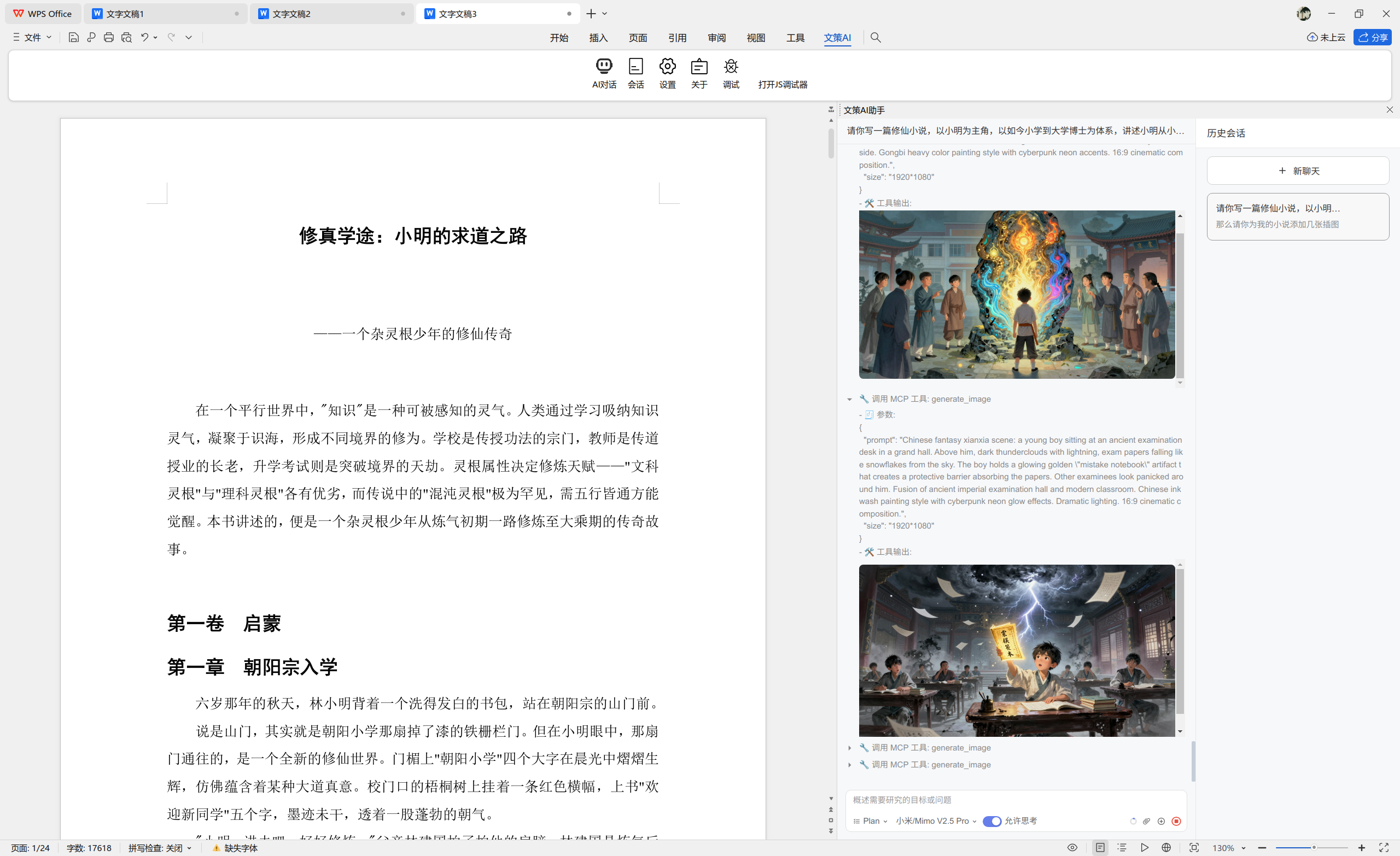Viewport: 1400px width, 856px height.
Task: Click the 关于 about icon
Action: click(x=699, y=74)
